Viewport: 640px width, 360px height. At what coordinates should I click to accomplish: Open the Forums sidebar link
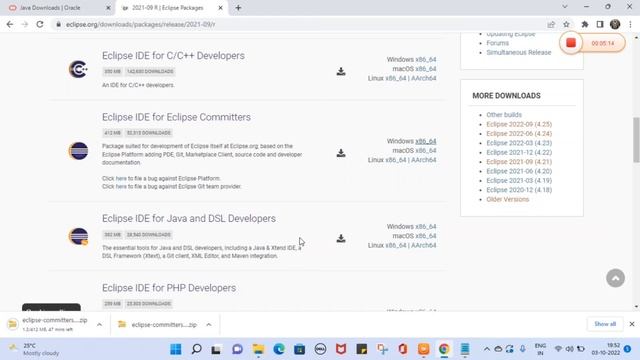pos(498,43)
